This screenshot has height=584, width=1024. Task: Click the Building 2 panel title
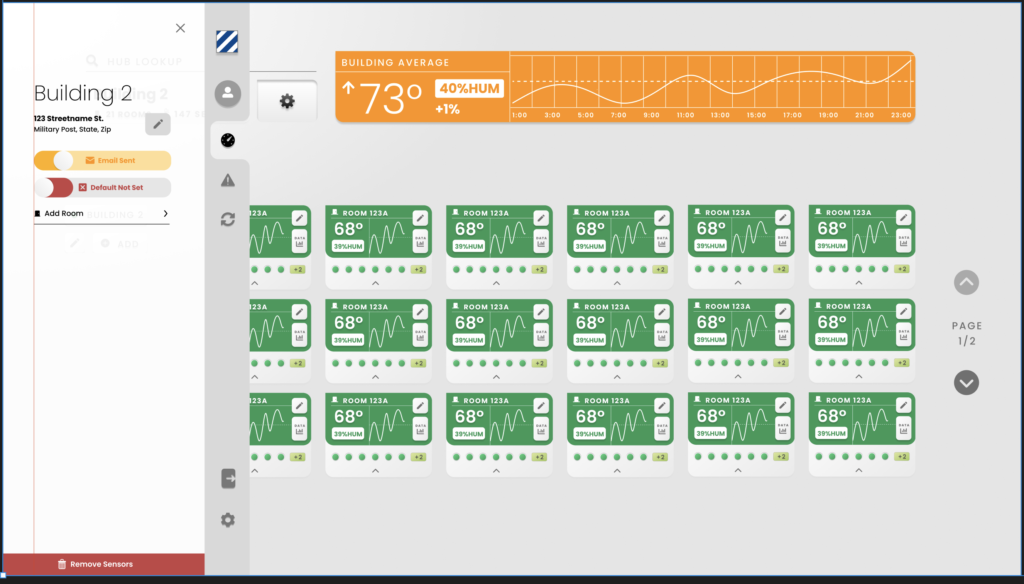point(83,93)
